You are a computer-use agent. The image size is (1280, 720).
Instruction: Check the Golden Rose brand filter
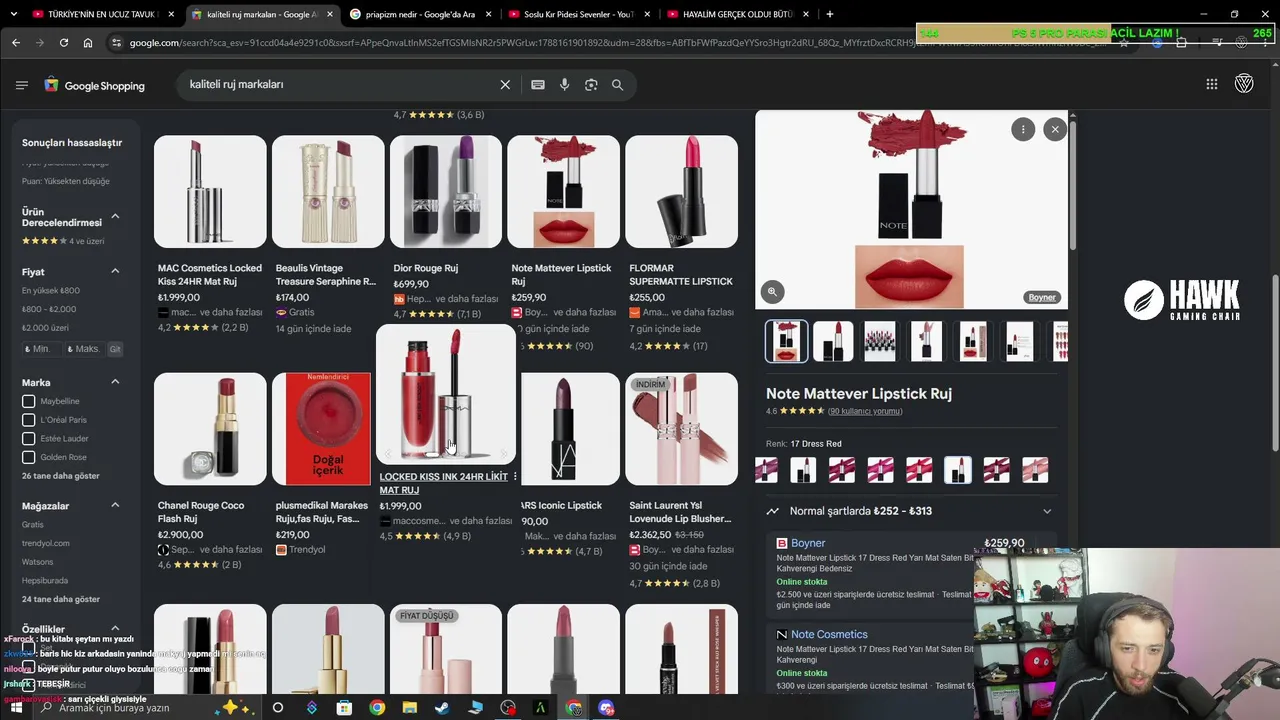pos(29,457)
